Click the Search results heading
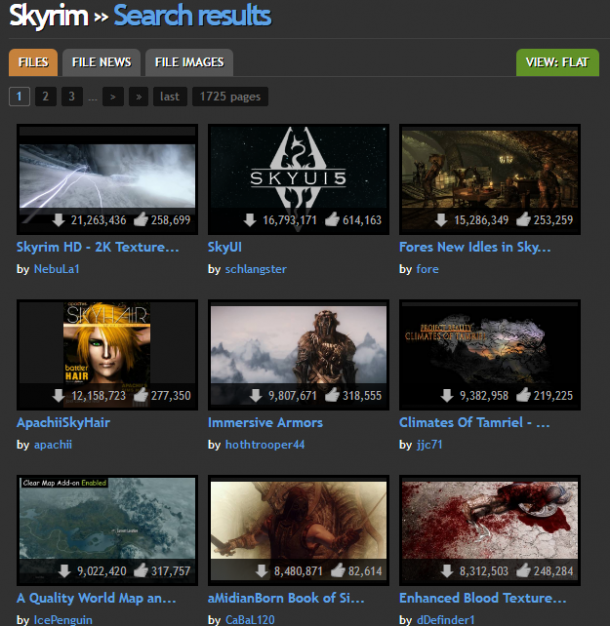Image resolution: width=610 pixels, height=626 pixels. point(192,16)
